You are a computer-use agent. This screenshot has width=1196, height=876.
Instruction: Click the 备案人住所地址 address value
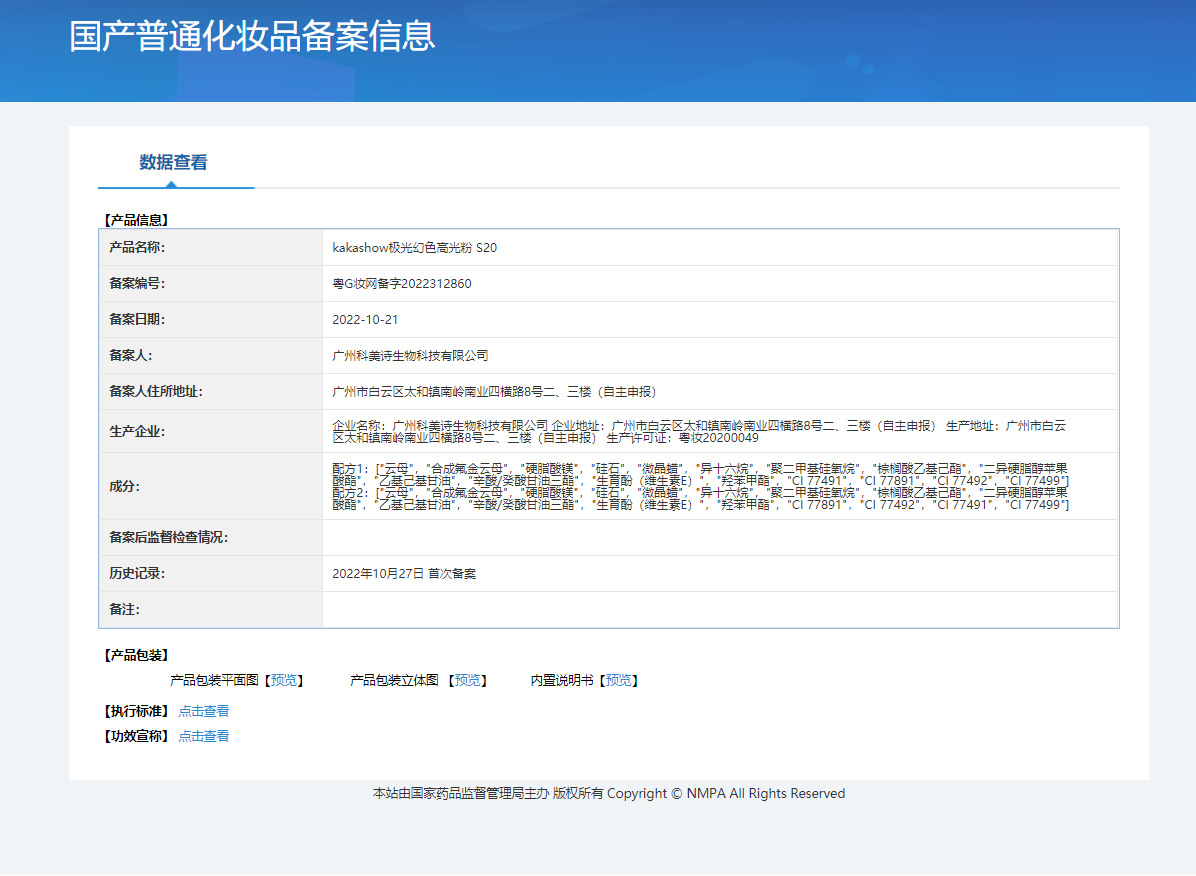click(494, 392)
